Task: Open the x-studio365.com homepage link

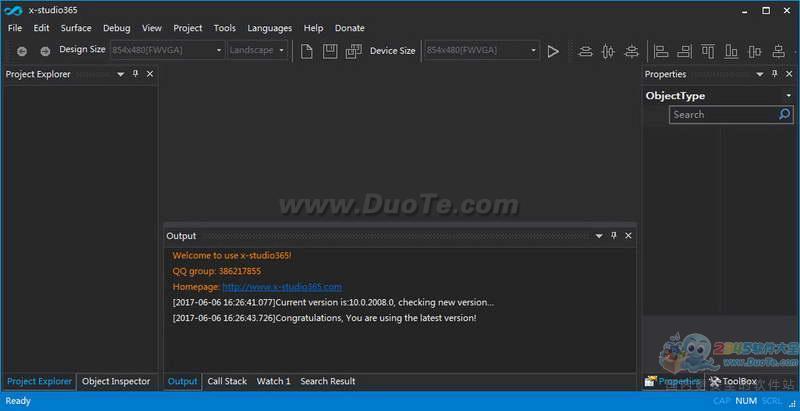Action: [x=282, y=287]
